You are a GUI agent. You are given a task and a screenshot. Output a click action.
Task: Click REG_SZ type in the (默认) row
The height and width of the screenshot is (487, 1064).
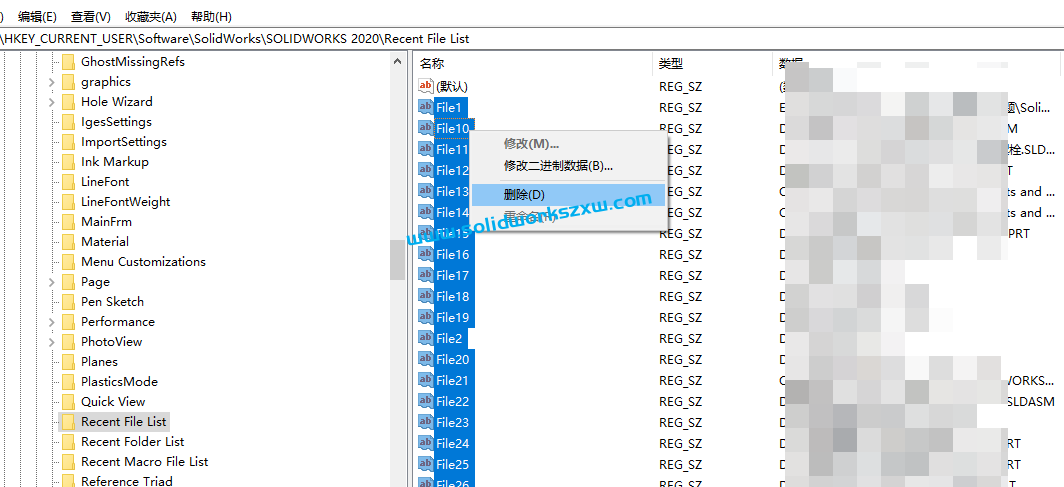681,86
